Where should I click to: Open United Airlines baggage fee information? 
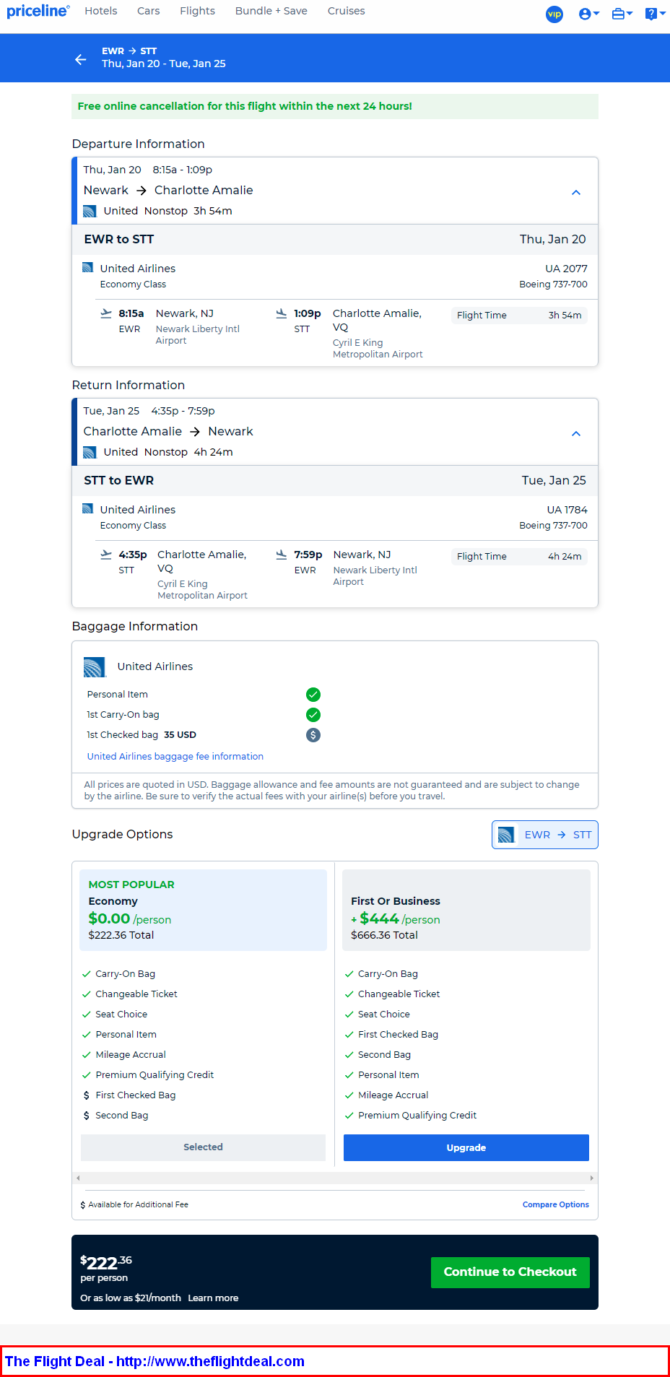tap(175, 756)
